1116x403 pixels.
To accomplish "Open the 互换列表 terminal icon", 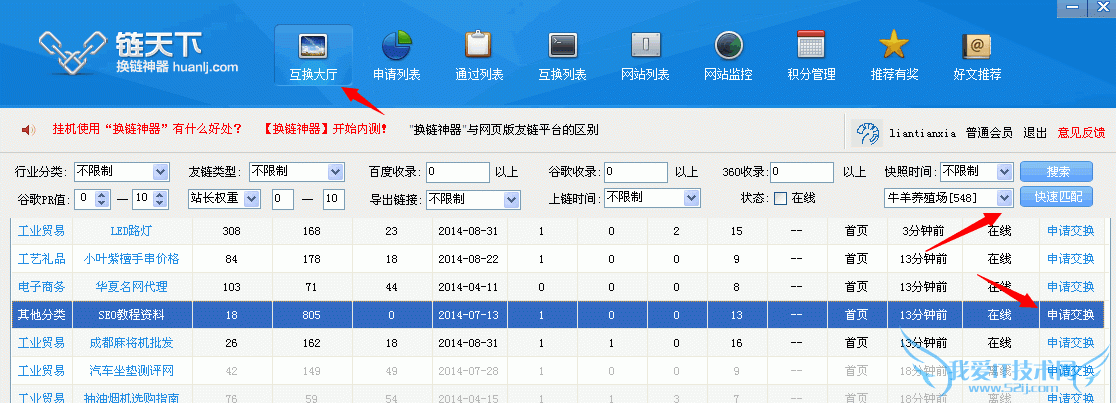I will [x=562, y=46].
